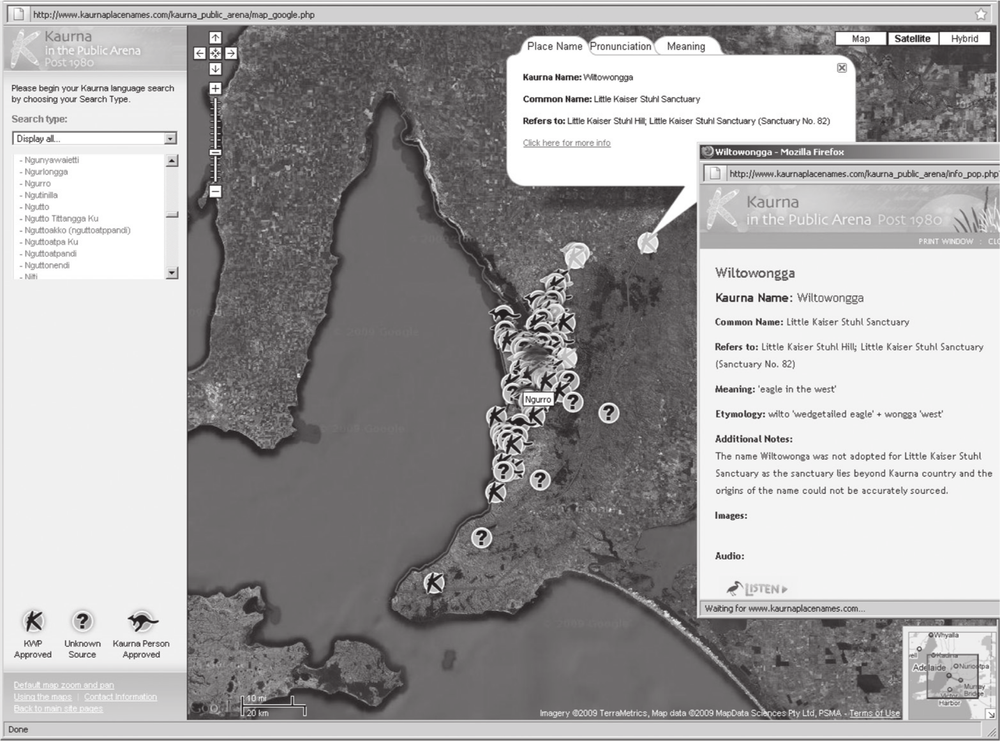Choose Ngunyawaietti in the place list

51,160
